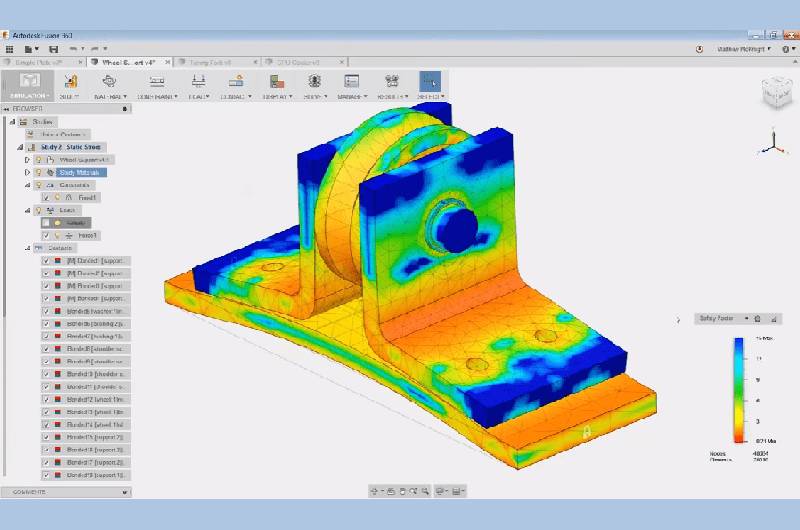Close the fourth document tab
Image resolution: width=800 pixels, height=530 pixels.
coord(342,62)
